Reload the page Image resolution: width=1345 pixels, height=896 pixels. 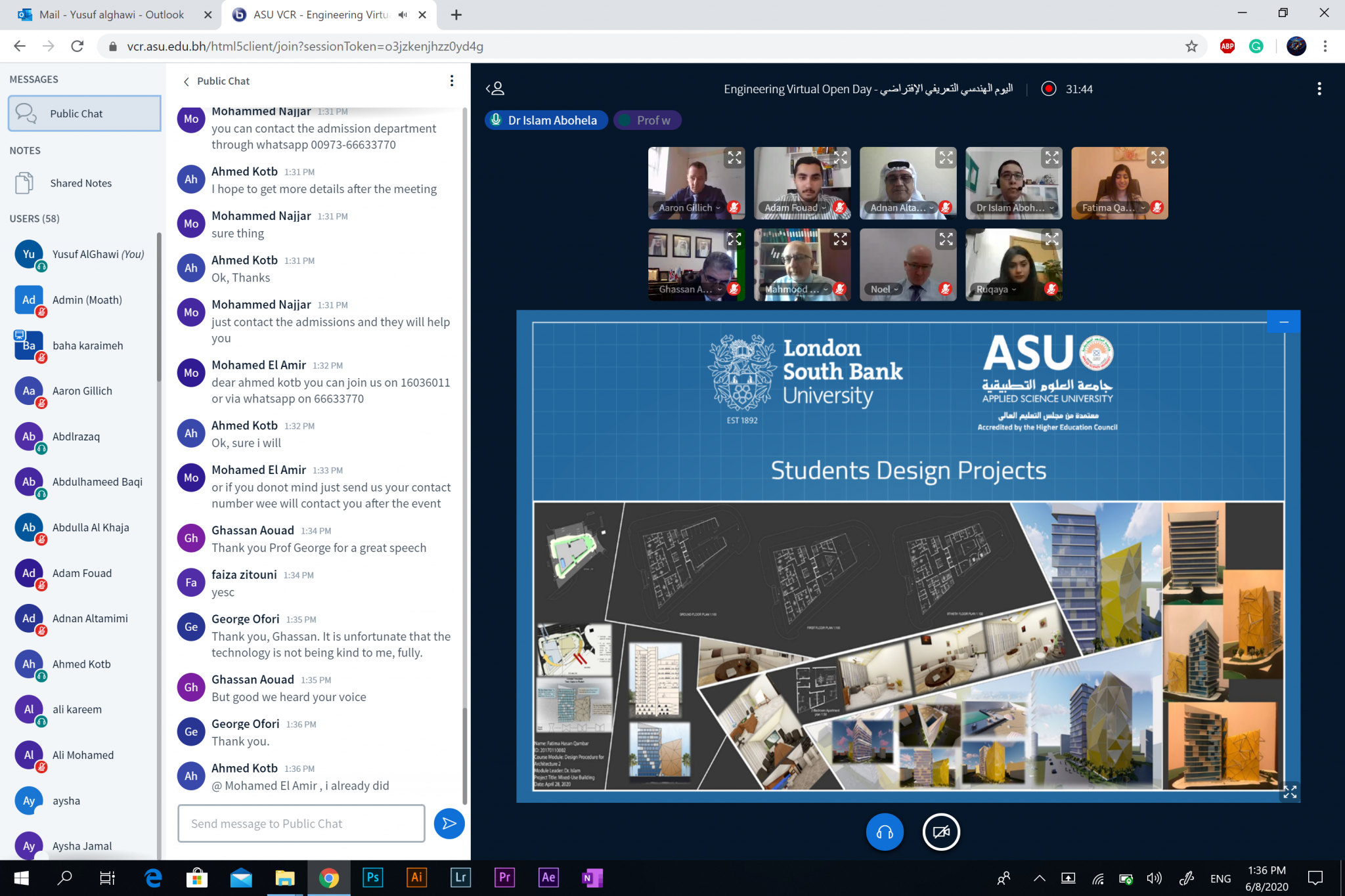click(x=77, y=46)
